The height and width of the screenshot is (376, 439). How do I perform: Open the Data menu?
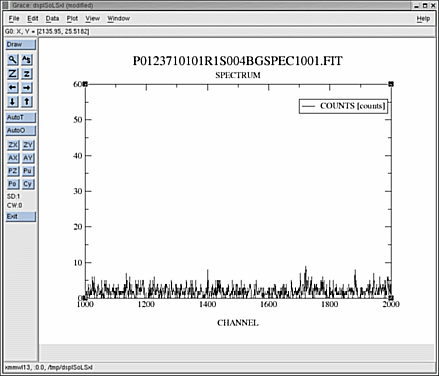[52, 19]
